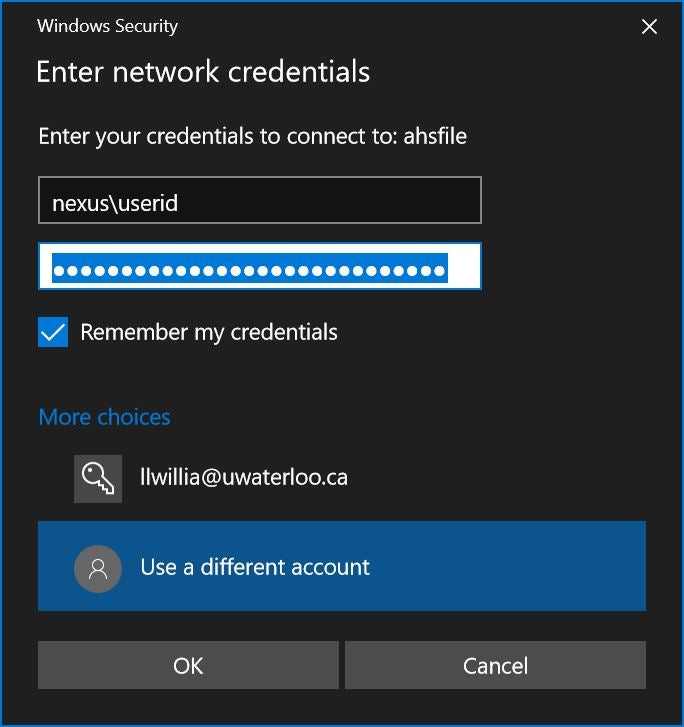Click the key icon beside llwillia account

(98, 478)
